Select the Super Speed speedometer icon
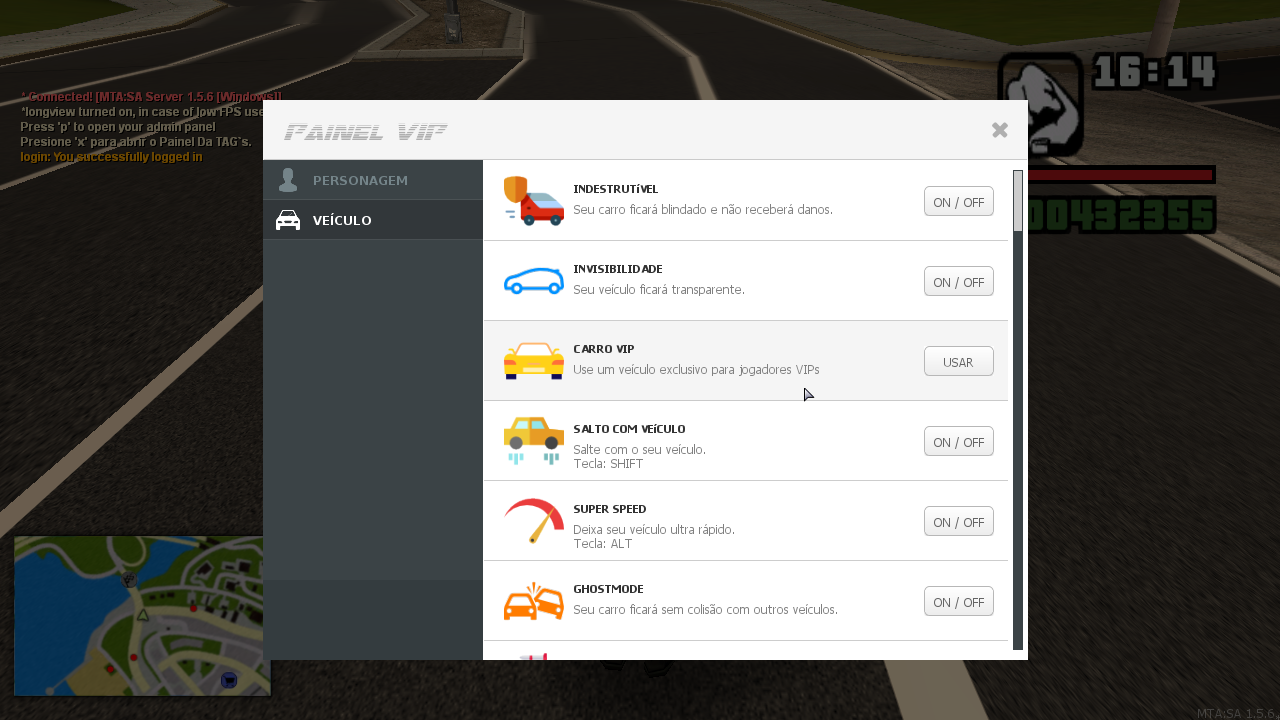This screenshot has height=720, width=1280. (533, 520)
